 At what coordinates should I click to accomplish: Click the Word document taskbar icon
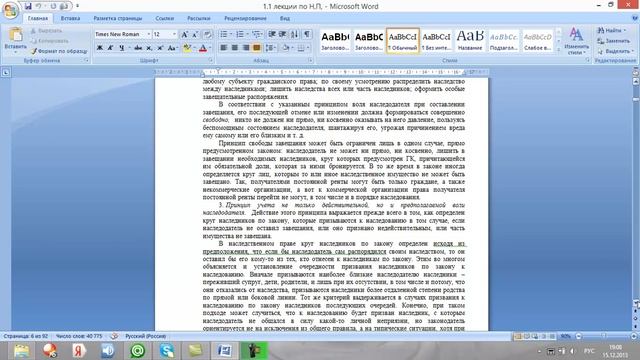click(224, 351)
